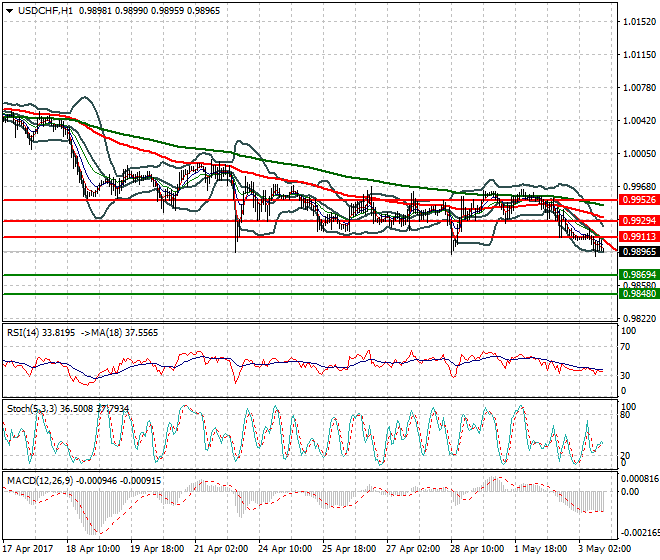Viewport: 660px width, 560px height.
Task: Select the 1 May 18:00 time label
Action: (541, 549)
